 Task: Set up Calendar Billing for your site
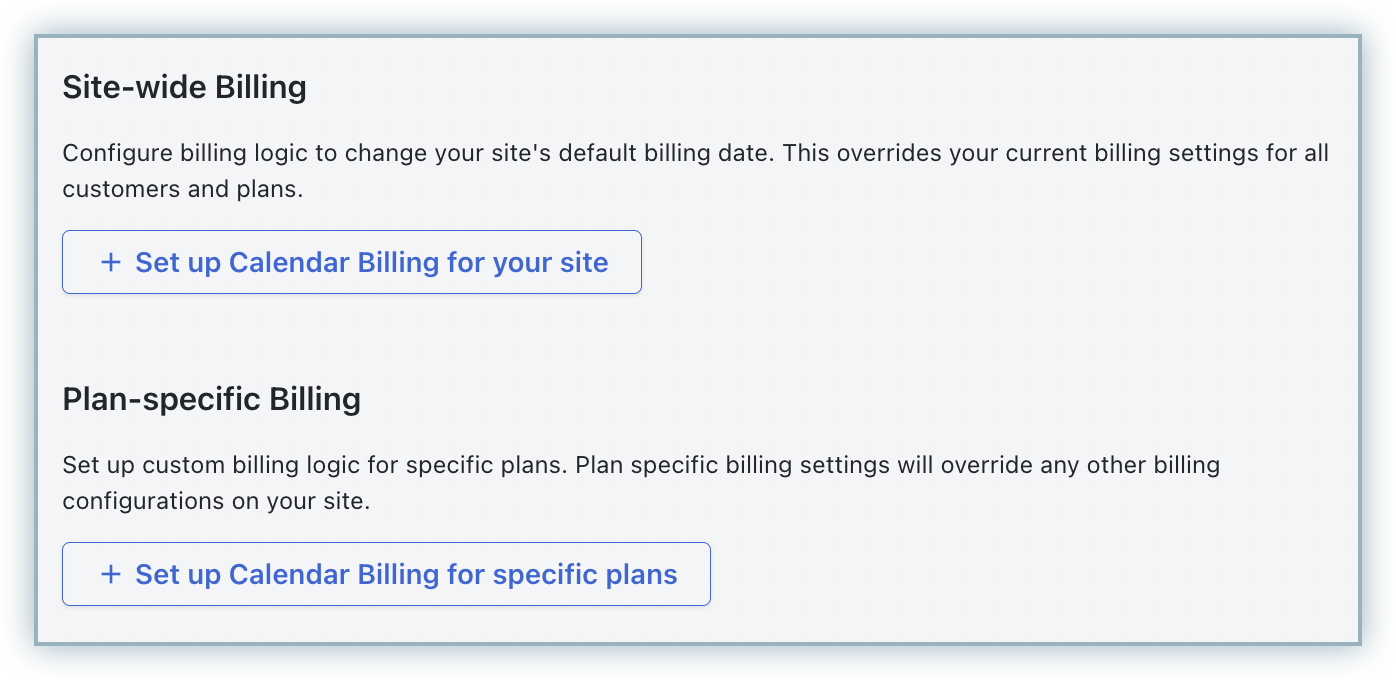click(351, 262)
